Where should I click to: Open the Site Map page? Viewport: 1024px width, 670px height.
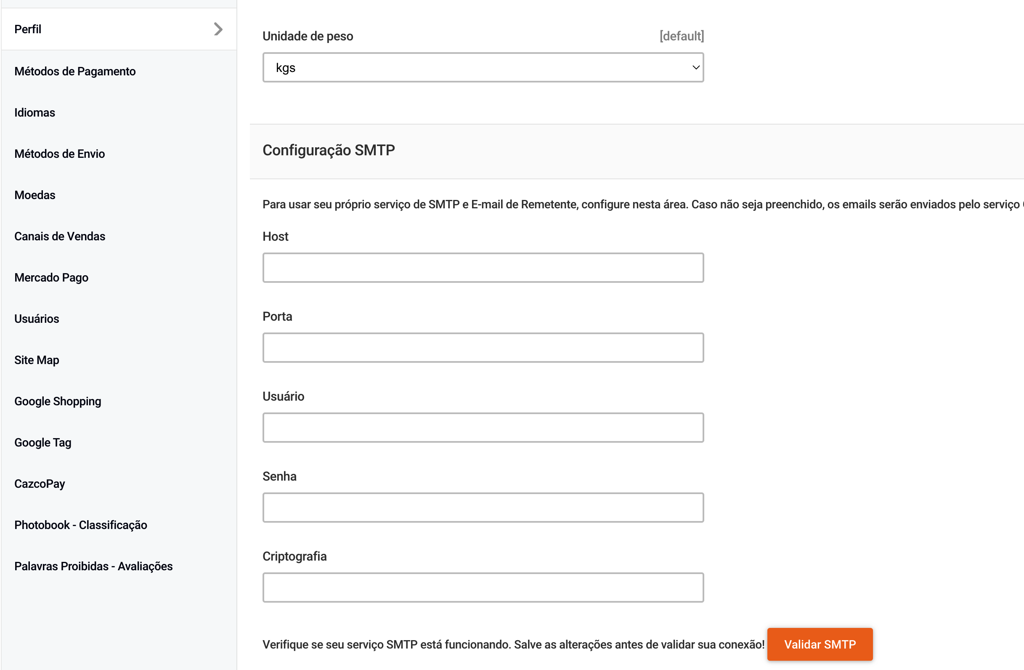[x=37, y=360]
